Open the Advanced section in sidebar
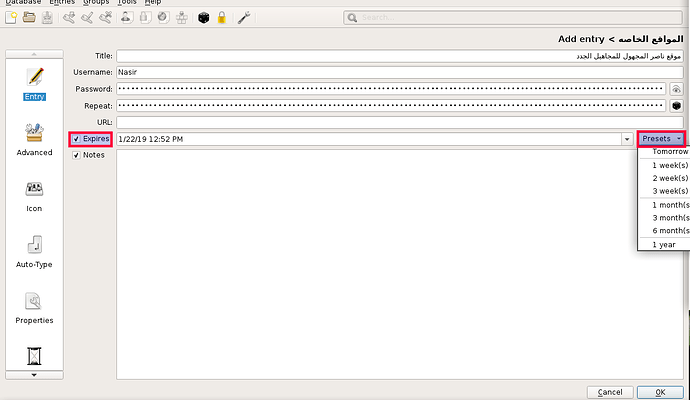Screen dimensions: 690x400 coord(35,139)
